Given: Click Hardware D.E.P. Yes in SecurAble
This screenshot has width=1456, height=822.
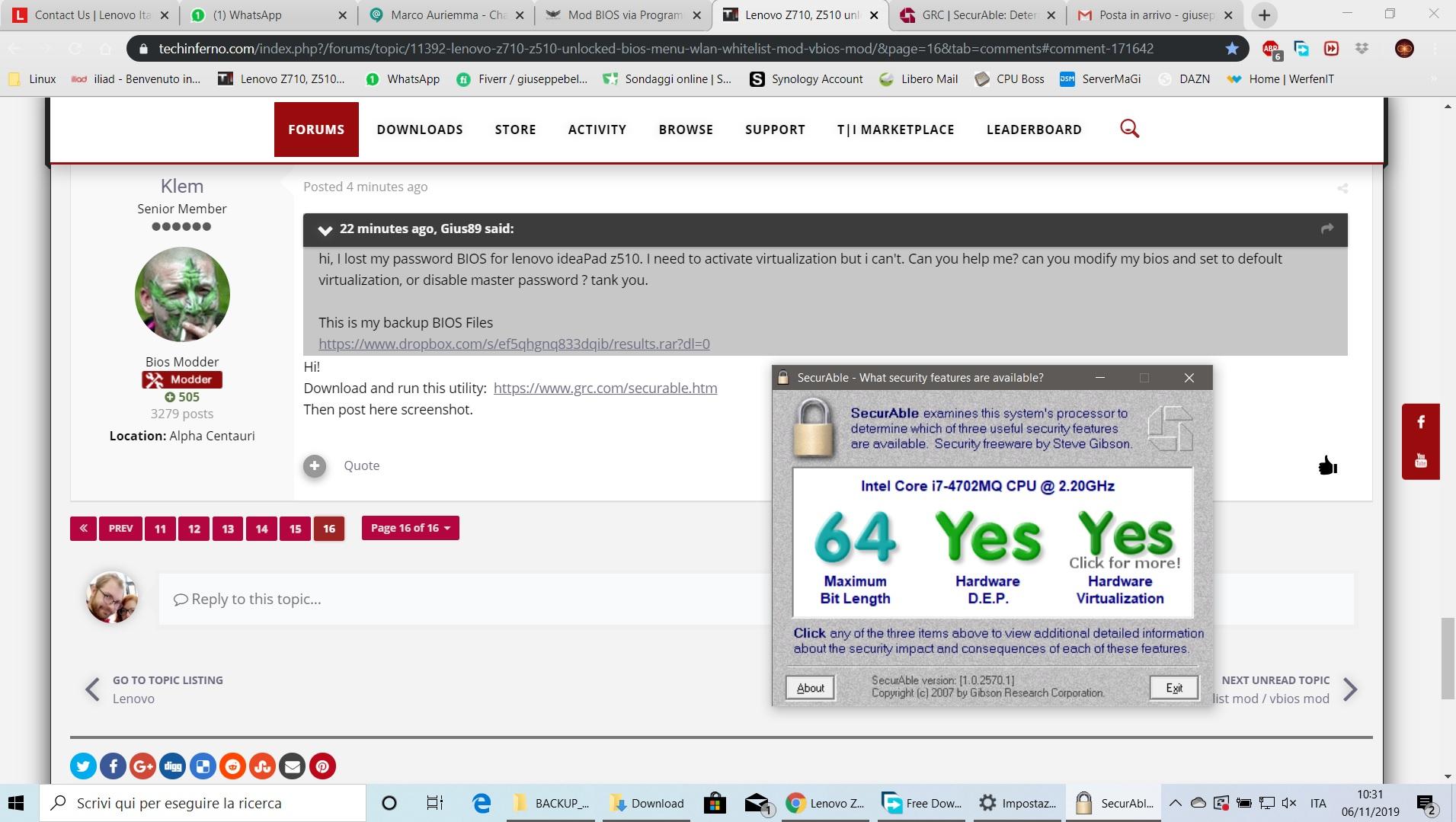Looking at the screenshot, I should [988, 557].
